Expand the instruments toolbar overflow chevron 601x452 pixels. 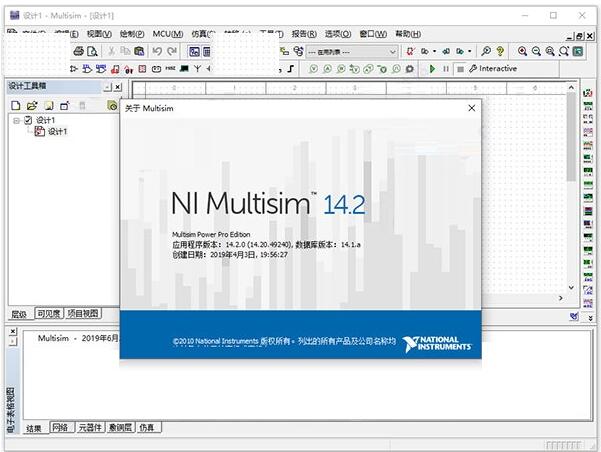click(x=590, y=318)
